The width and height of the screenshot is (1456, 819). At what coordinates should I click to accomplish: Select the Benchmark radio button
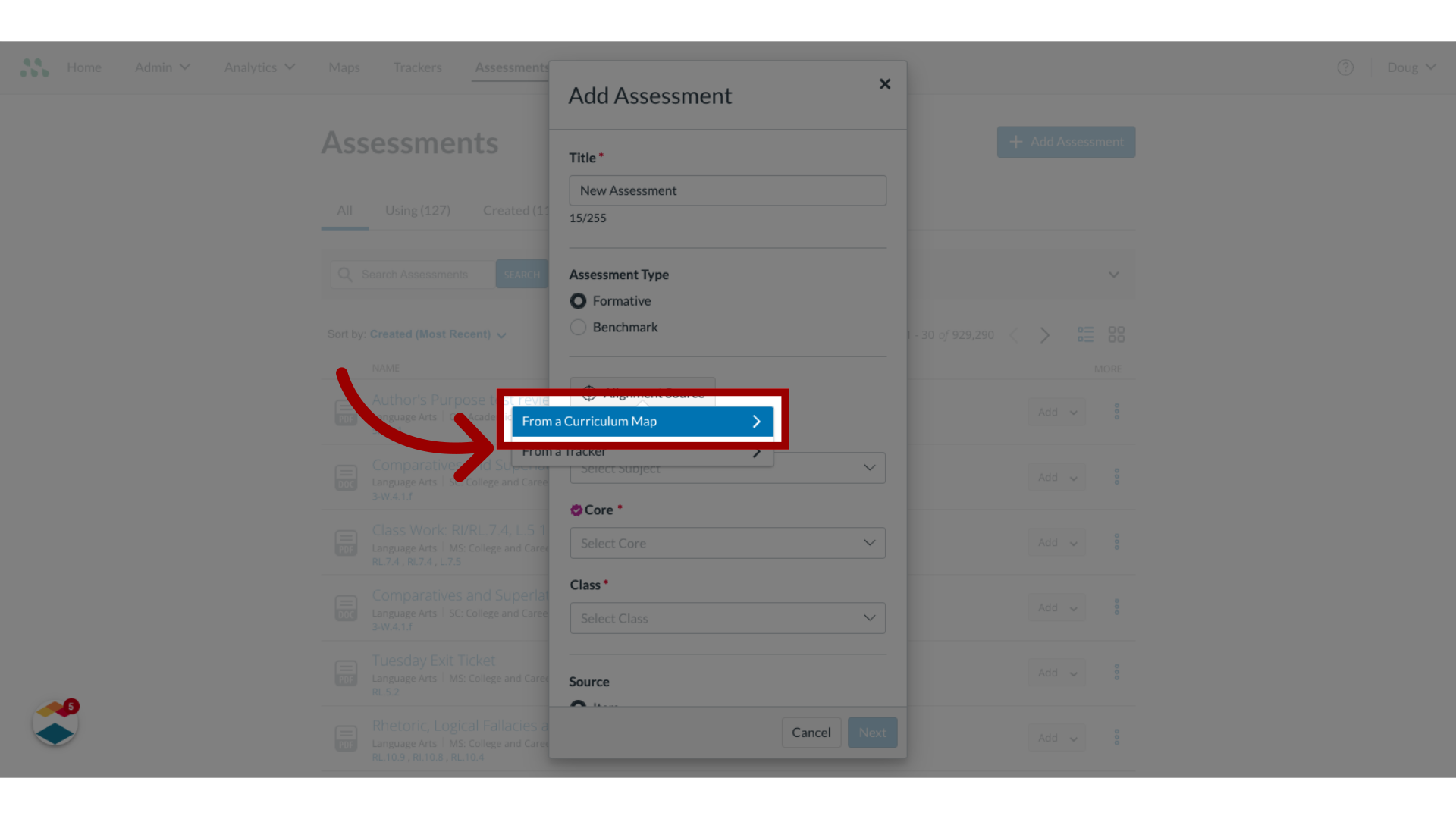click(578, 327)
